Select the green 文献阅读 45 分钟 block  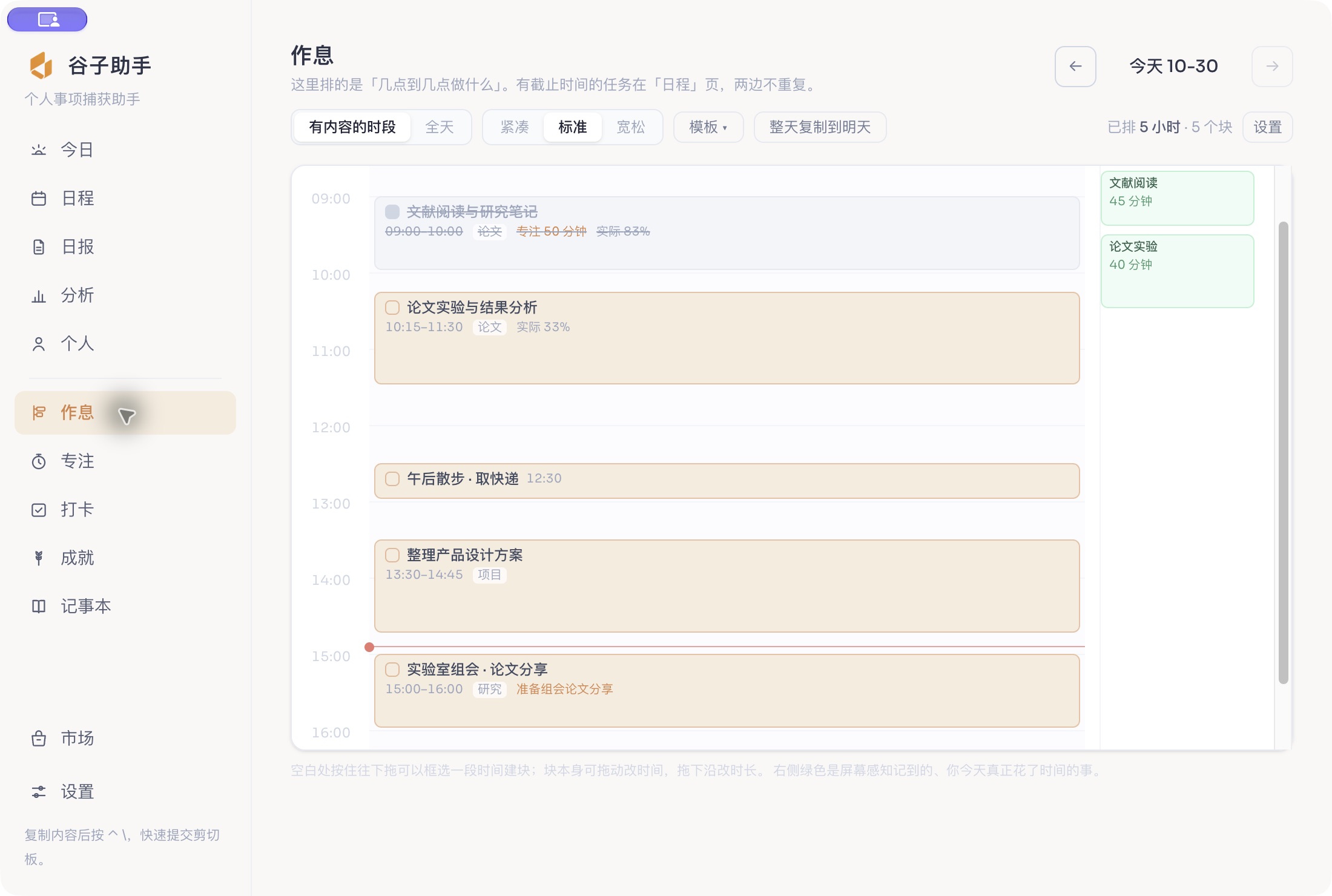tap(1177, 198)
